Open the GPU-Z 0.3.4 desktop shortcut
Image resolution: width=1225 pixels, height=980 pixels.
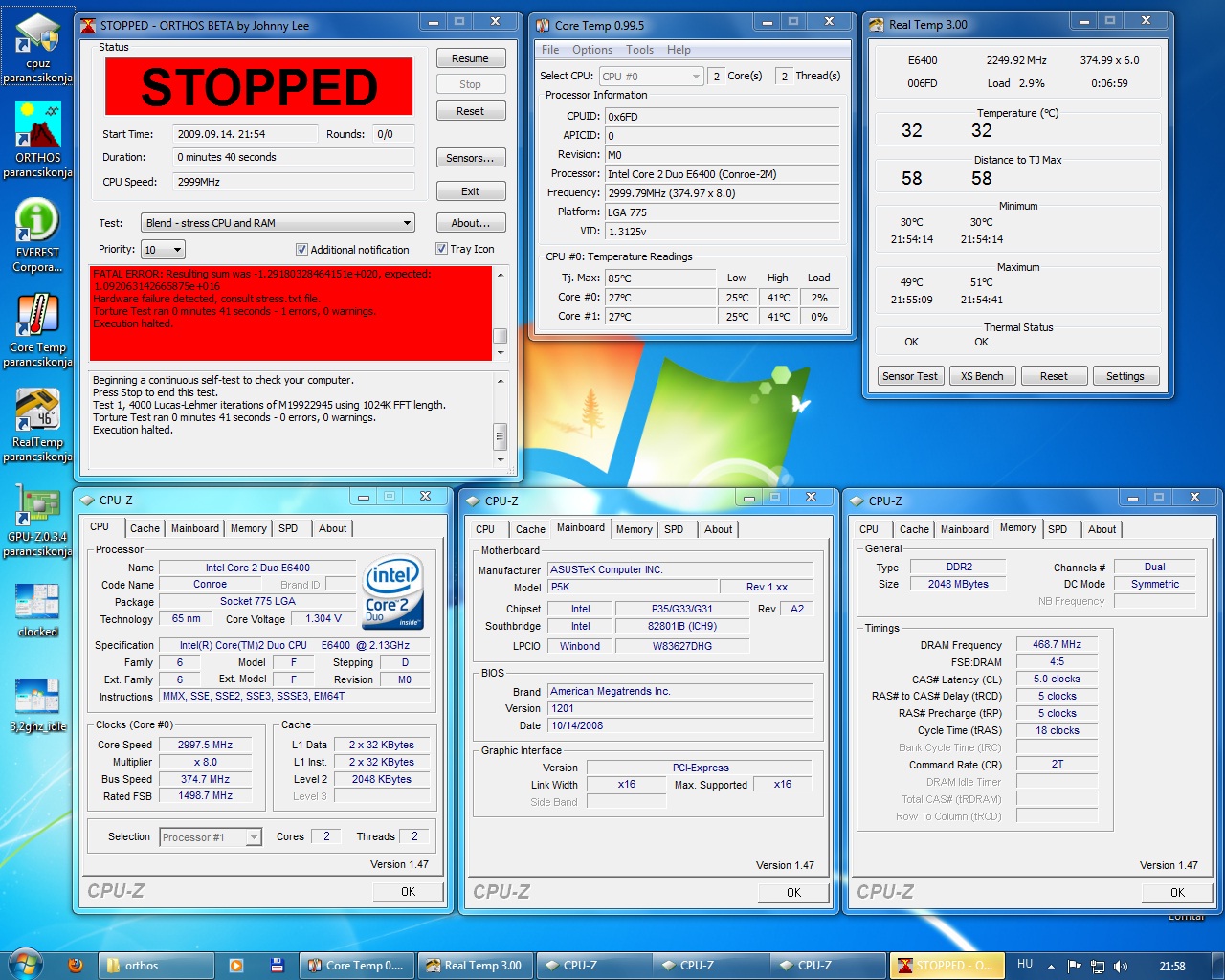pyautogui.click(x=38, y=520)
